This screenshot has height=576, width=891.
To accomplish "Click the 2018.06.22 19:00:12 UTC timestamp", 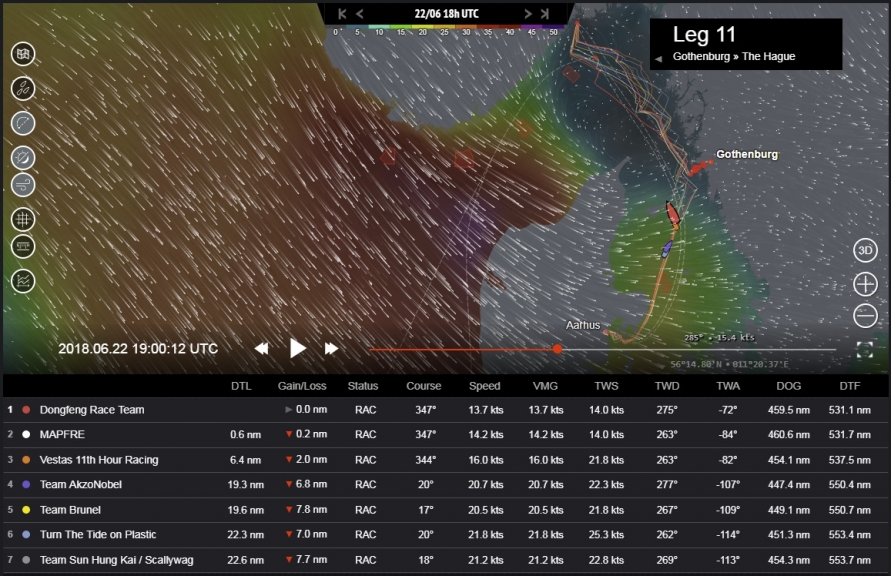I will tap(138, 349).
